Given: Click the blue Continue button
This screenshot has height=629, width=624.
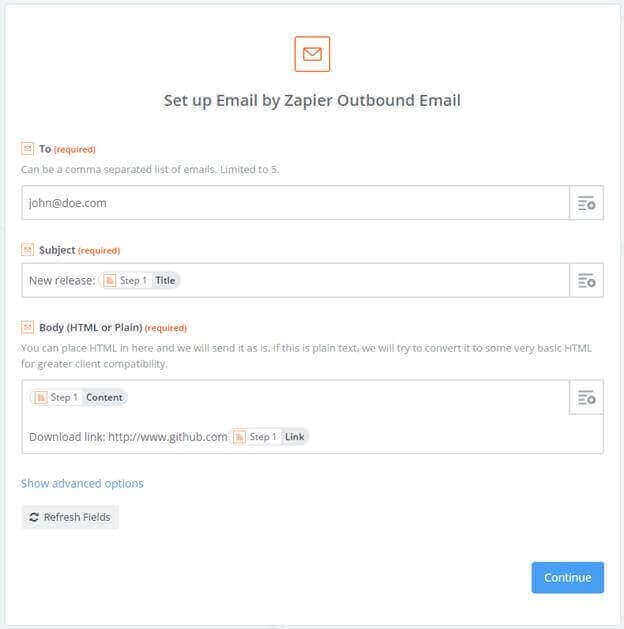Looking at the screenshot, I should [x=567, y=578].
